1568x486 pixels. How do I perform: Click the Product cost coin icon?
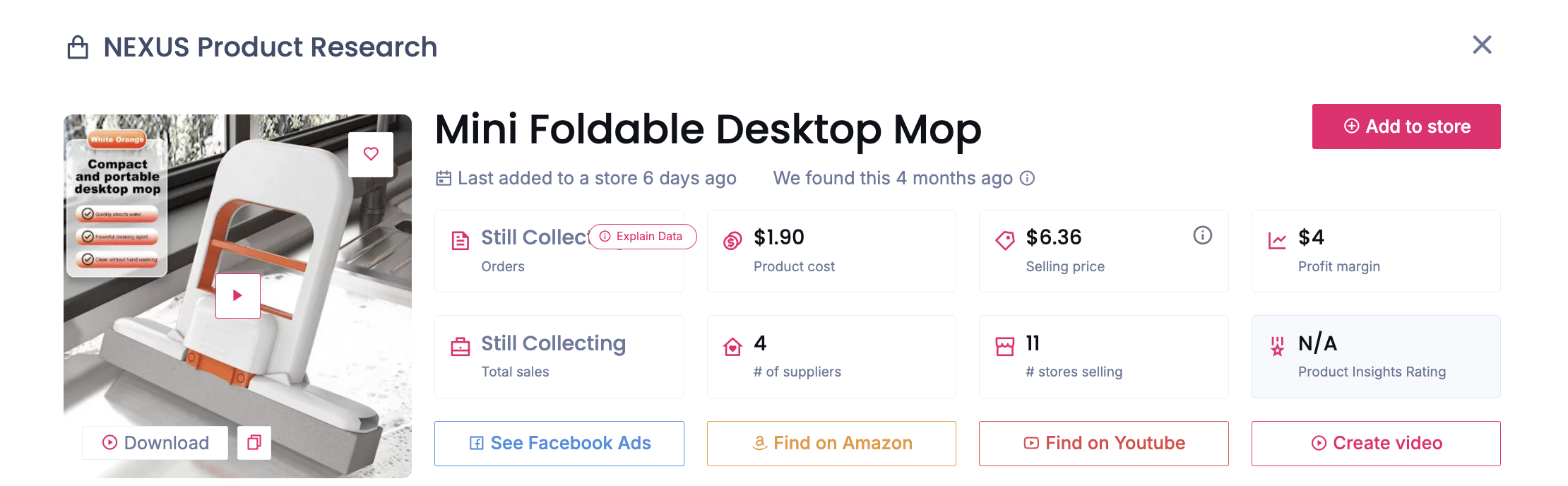(732, 241)
